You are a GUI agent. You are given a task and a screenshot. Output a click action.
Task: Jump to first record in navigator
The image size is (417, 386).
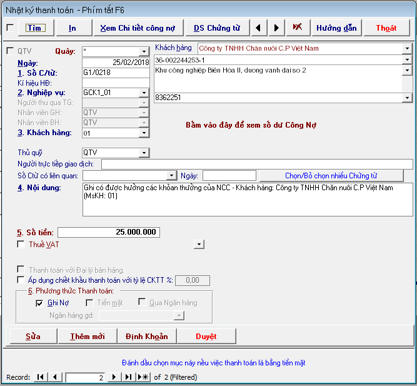tap(41, 377)
